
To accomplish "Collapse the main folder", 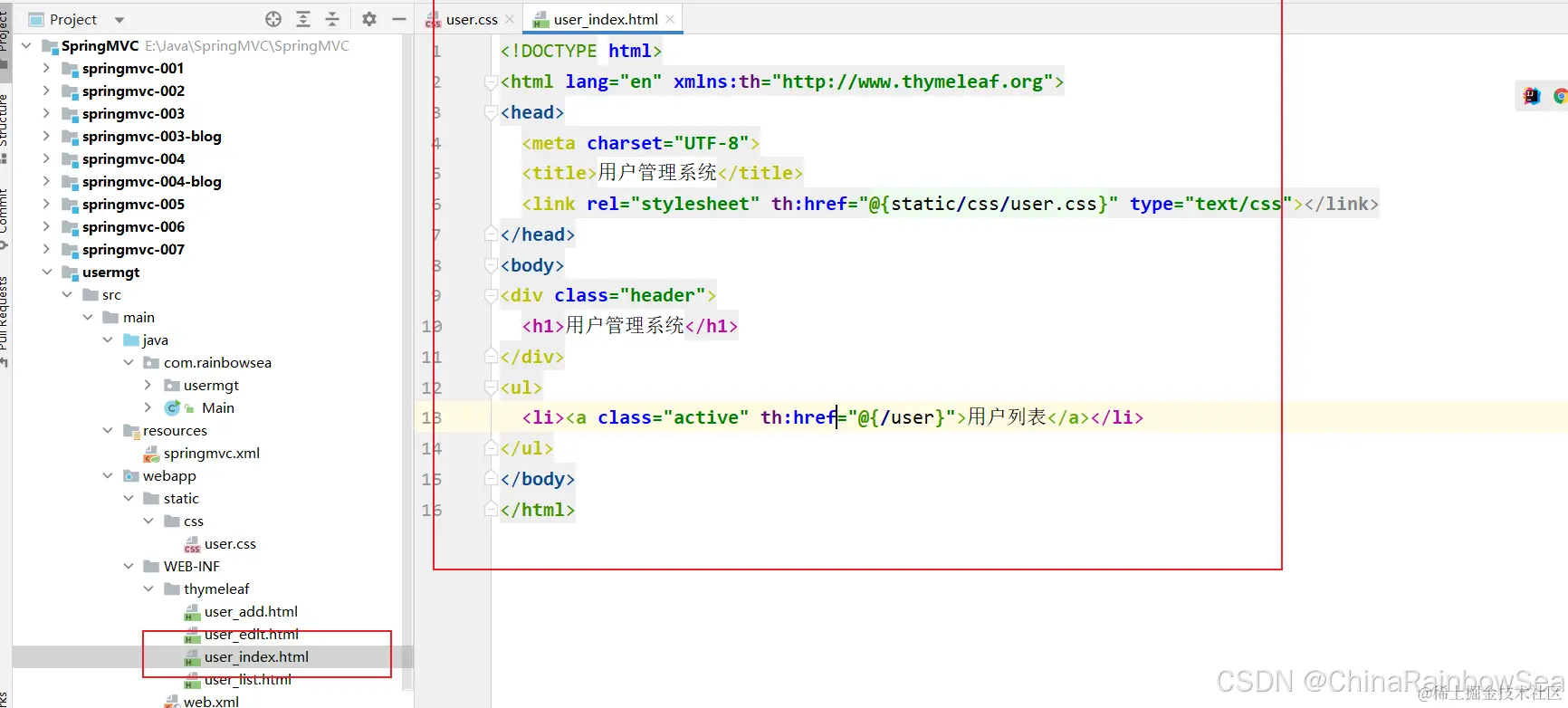I will [88, 317].
